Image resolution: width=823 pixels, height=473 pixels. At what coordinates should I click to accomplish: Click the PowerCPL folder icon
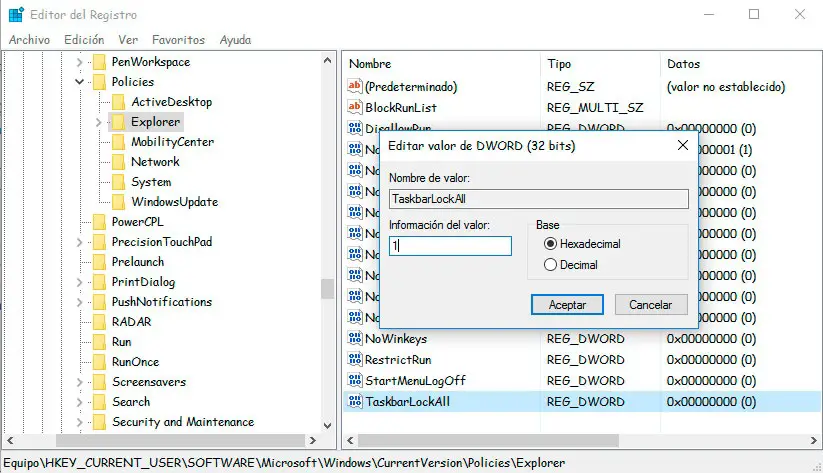[x=99, y=222]
